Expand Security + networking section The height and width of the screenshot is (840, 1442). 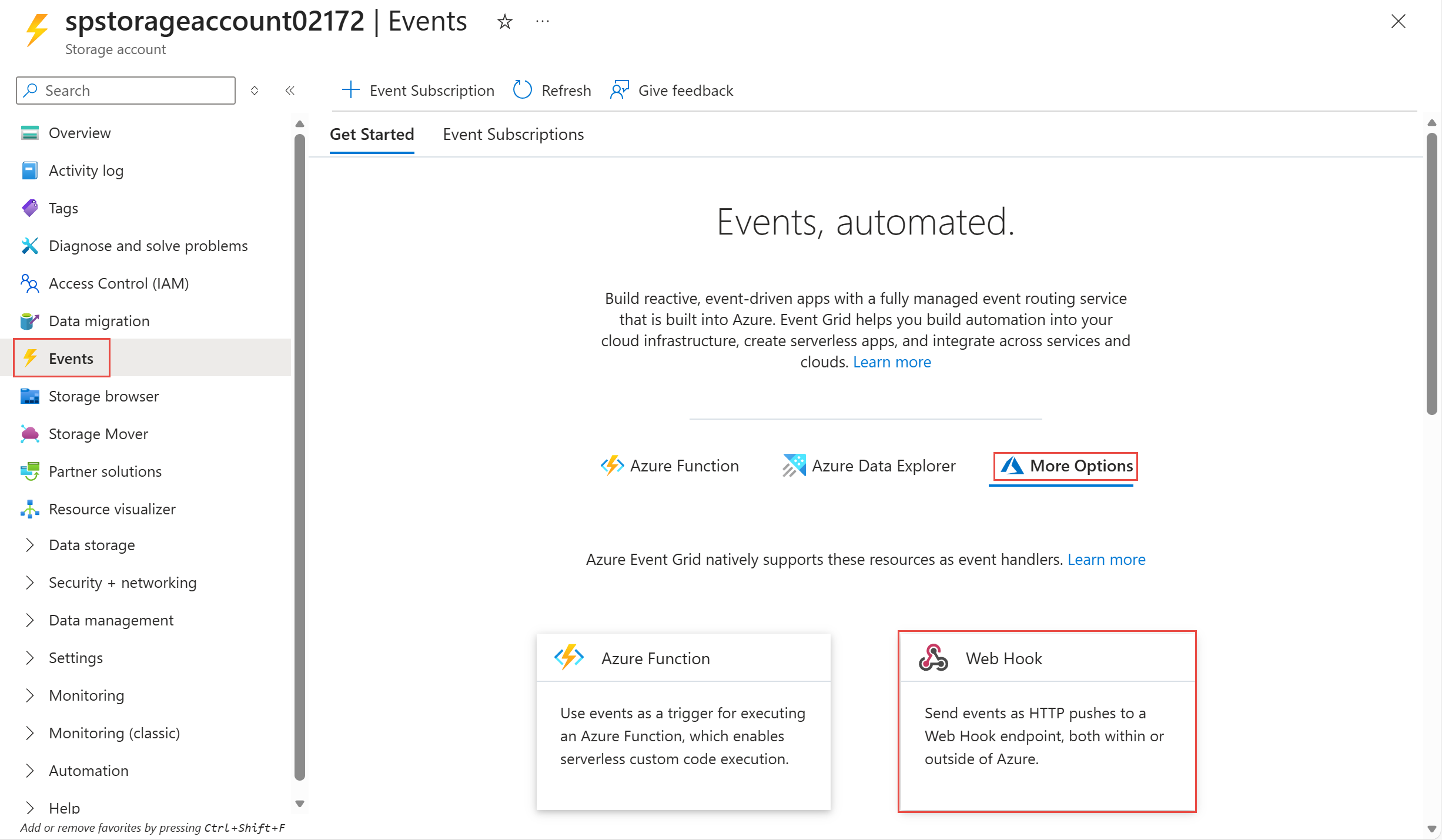pyautogui.click(x=30, y=583)
